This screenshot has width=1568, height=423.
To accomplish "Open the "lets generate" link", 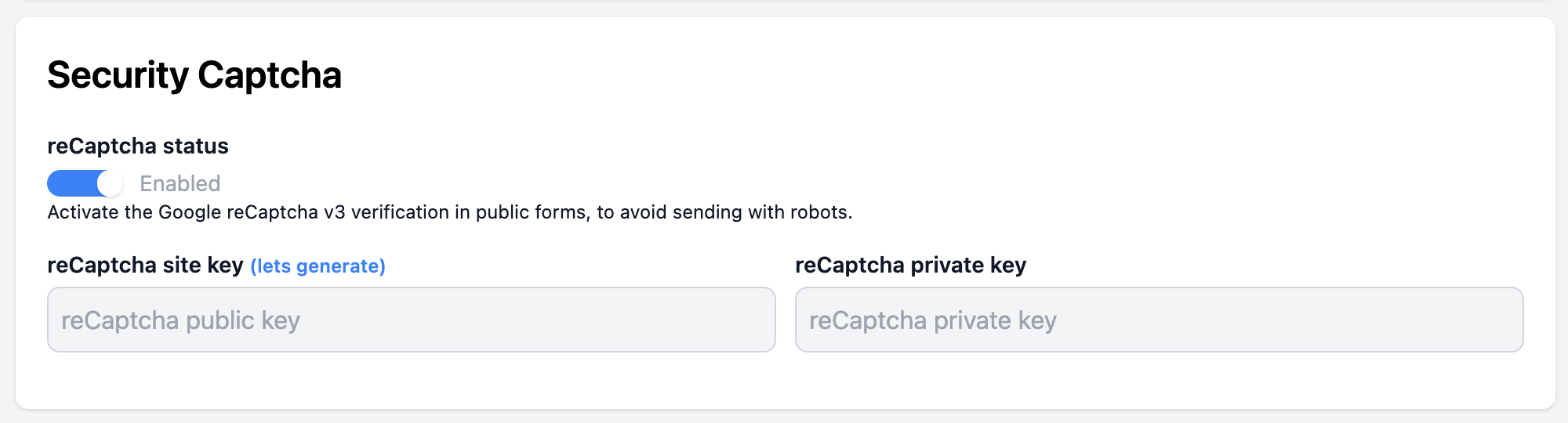I will tap(318, 266).
